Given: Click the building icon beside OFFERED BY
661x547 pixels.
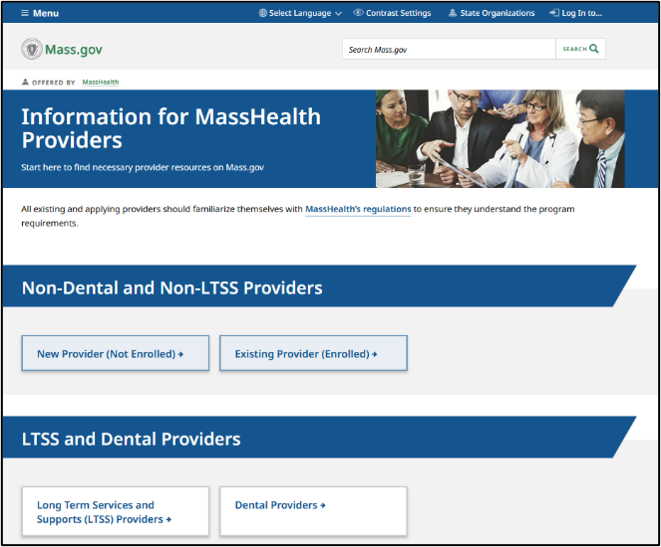Looking at the screenshot, I should (25, 82).
